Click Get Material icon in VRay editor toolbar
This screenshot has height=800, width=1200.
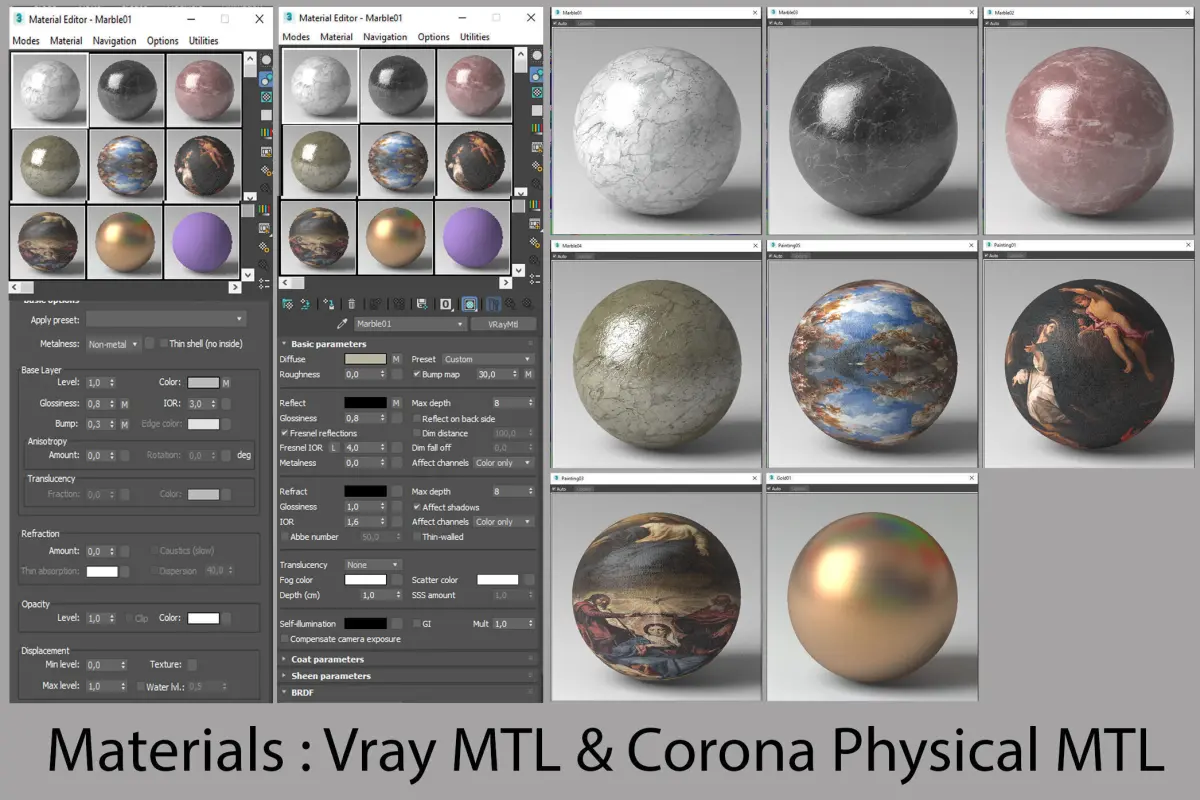coord(287,304)
